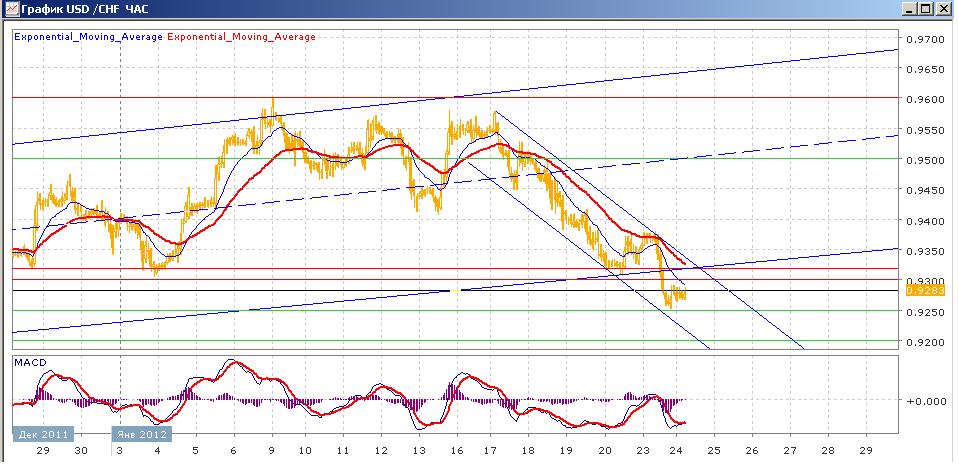Click the 0.9450 price axis label

pos(925,190)
